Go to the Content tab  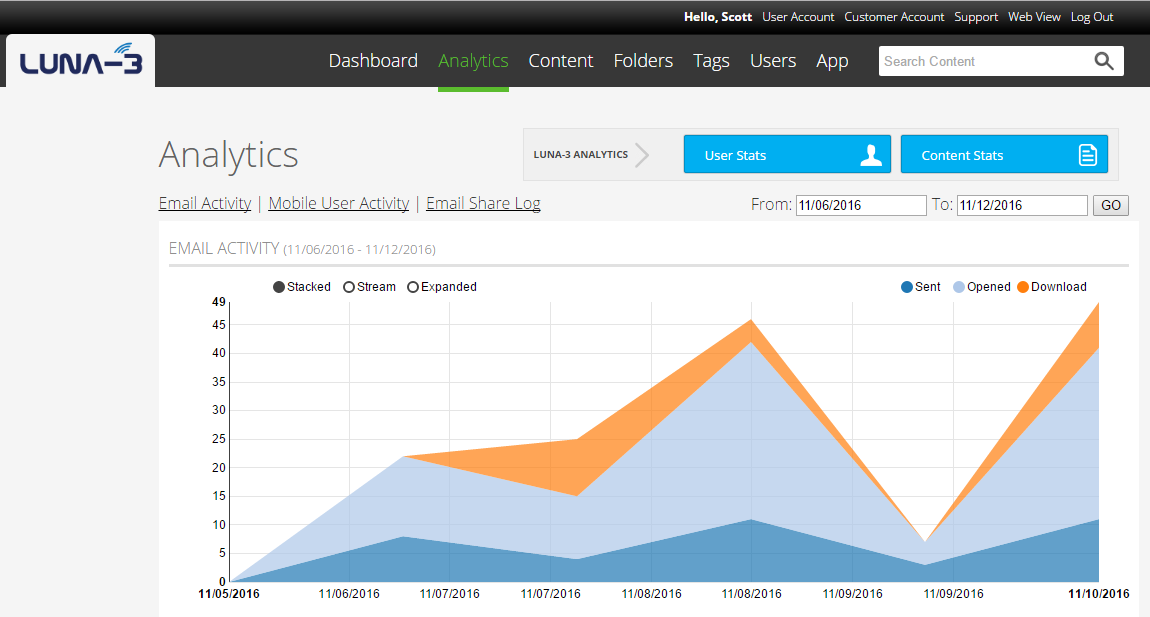560,61
